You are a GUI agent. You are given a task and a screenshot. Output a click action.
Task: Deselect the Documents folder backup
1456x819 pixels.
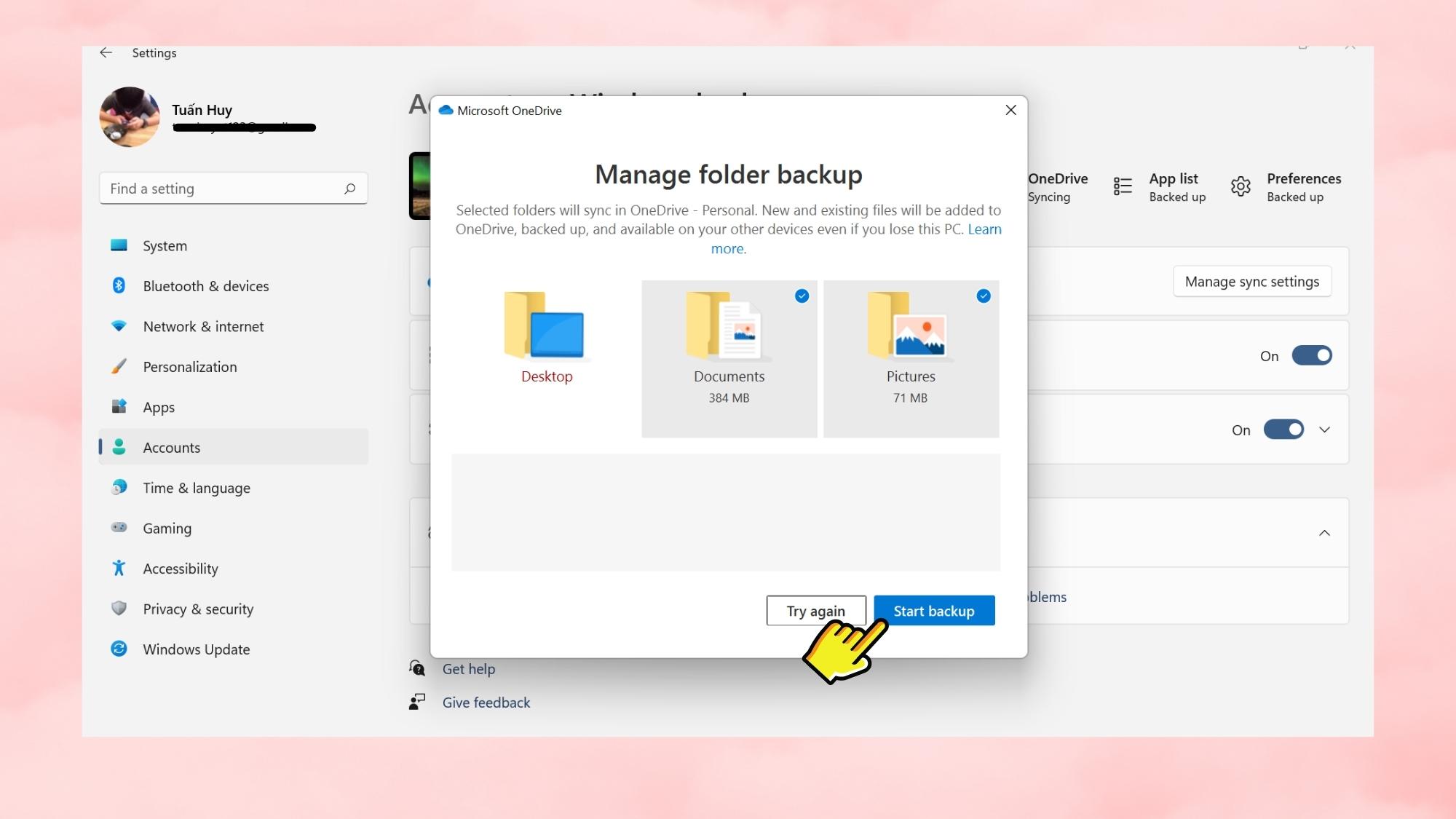point(729,359)
